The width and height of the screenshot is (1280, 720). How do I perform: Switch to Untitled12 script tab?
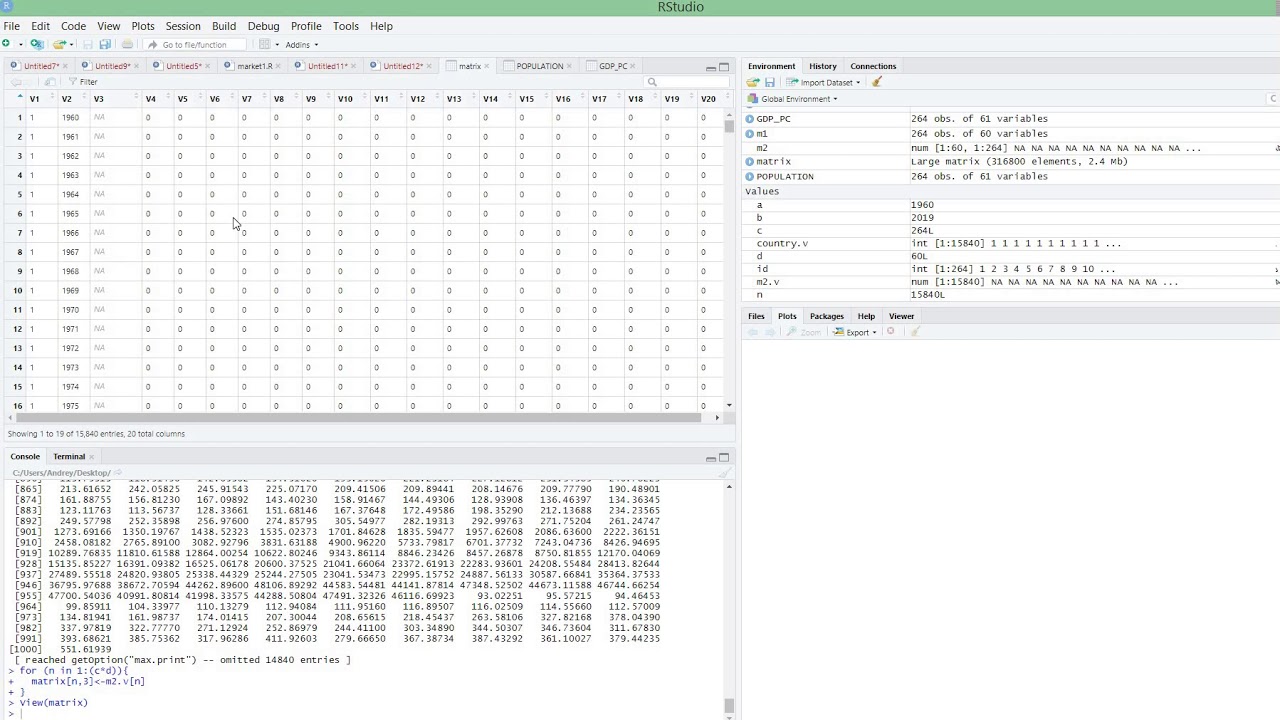[403, 66]
